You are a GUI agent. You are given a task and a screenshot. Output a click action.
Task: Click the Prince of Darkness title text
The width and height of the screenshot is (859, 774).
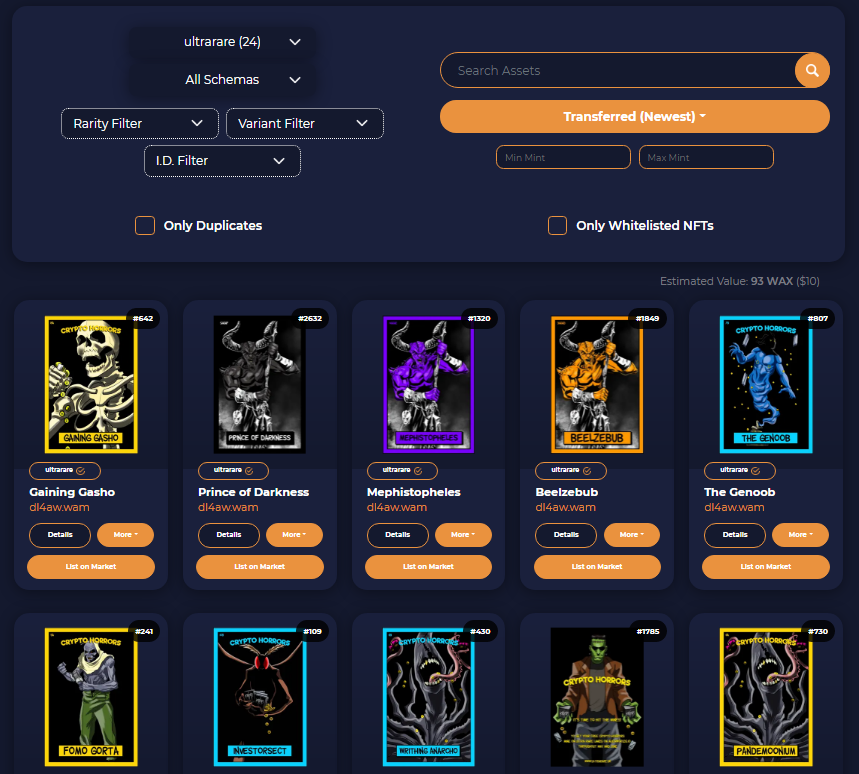click(x=253, y=492)
